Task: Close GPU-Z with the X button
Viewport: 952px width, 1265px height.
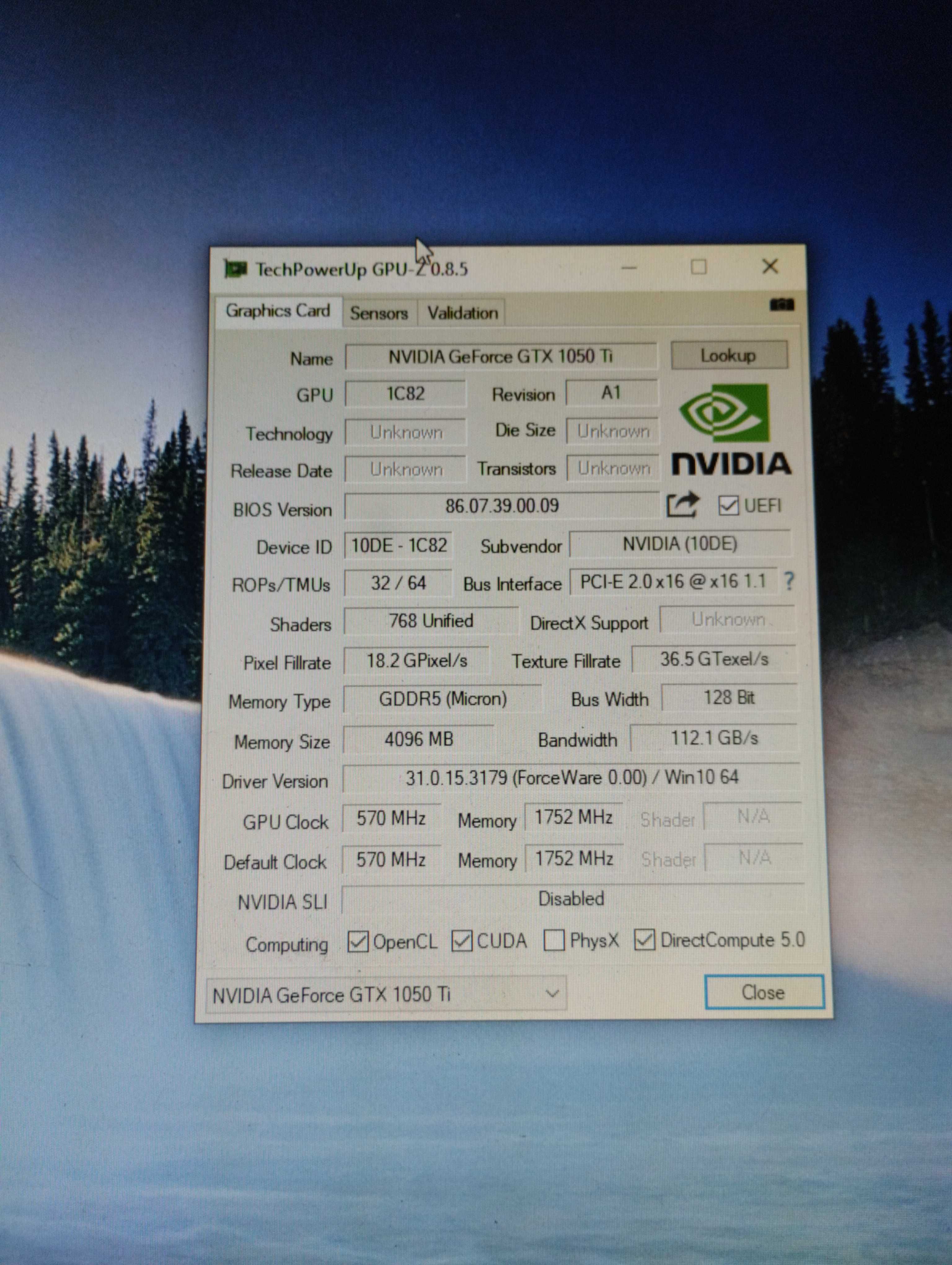Action: (770, 266)
